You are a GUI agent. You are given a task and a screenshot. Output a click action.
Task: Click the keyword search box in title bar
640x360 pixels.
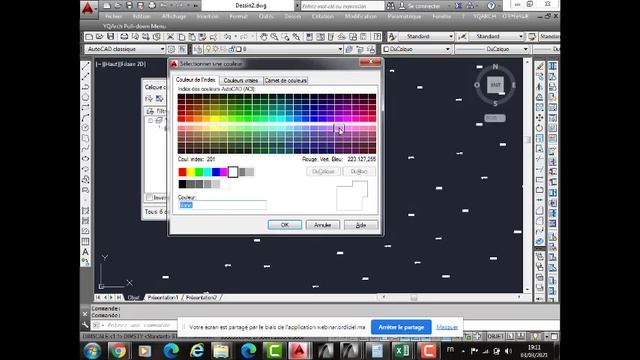[342, 6]
